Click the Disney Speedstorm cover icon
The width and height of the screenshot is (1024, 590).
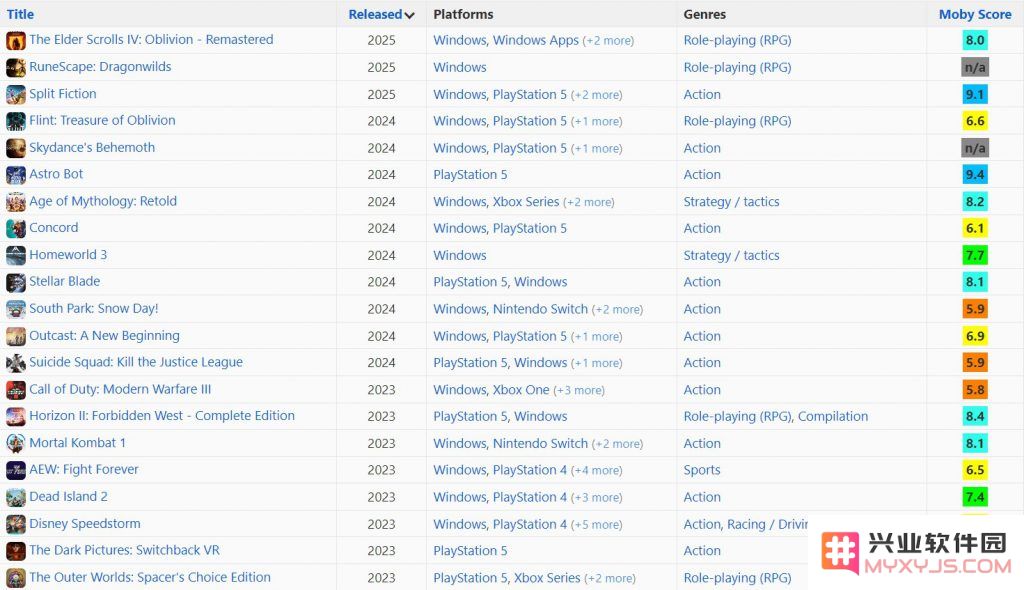pyautogui.click(x=16, y=524)
